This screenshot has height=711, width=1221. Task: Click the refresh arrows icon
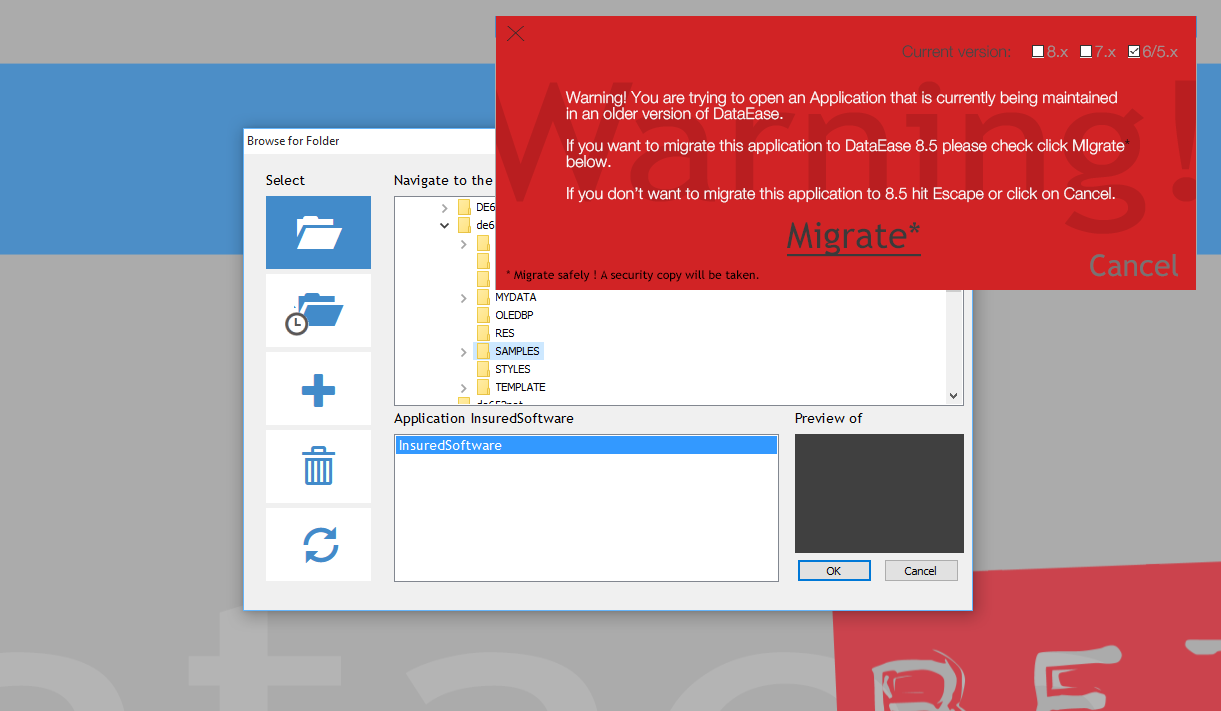(x=318, y=545)
